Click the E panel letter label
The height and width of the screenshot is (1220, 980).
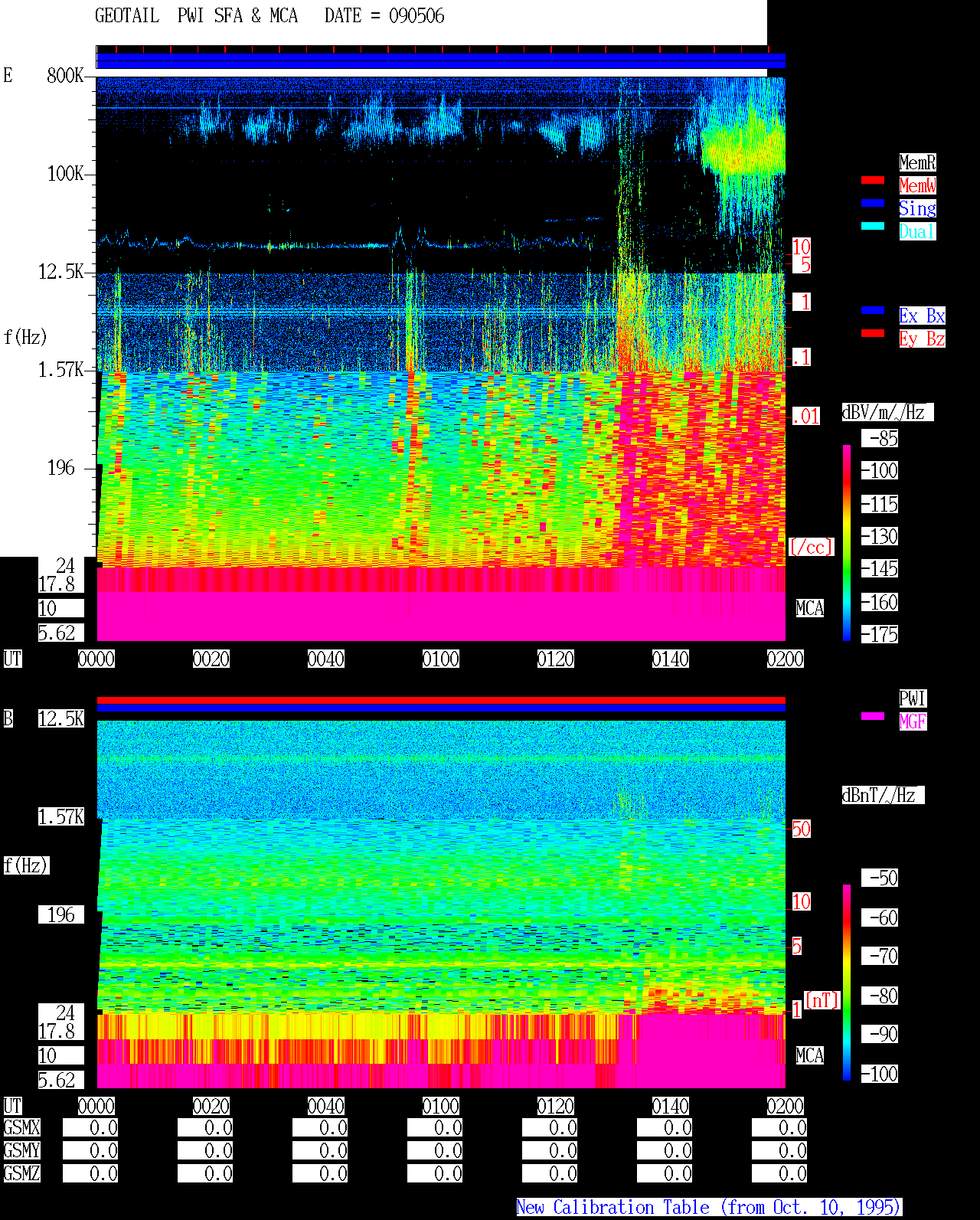(x=8, y=75)
